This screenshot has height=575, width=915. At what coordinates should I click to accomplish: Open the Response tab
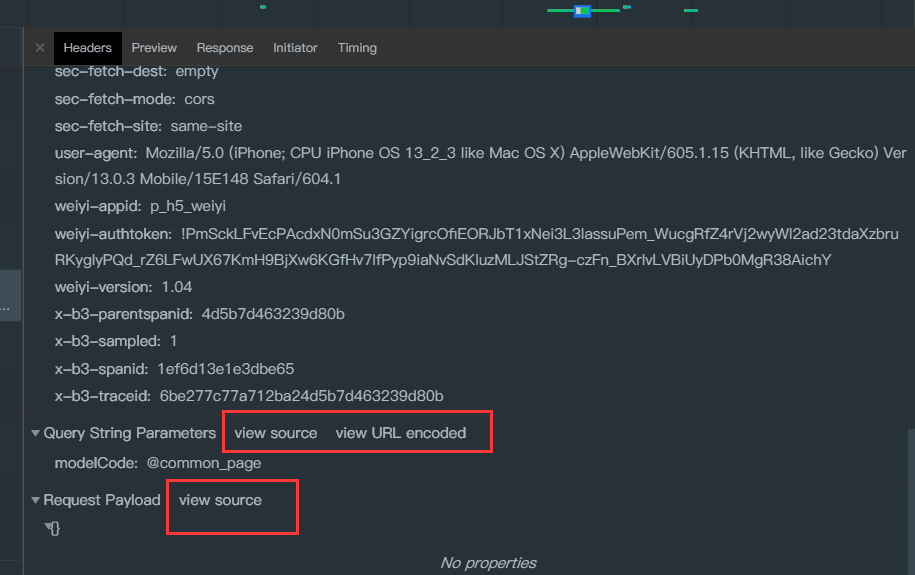[x=225, y=48]
